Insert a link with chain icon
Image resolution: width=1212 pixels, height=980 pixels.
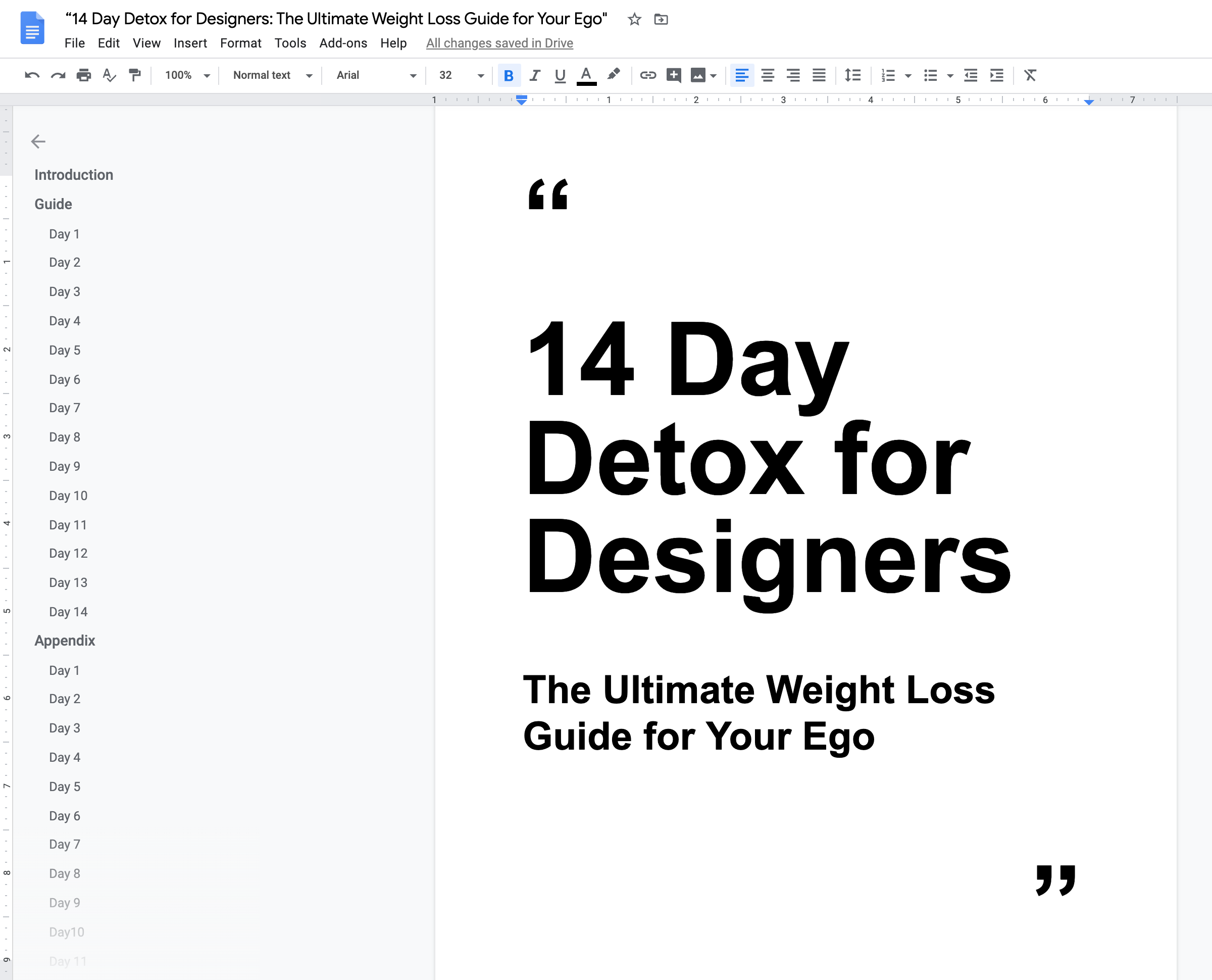pyautogui.click(x=648, y=75)
